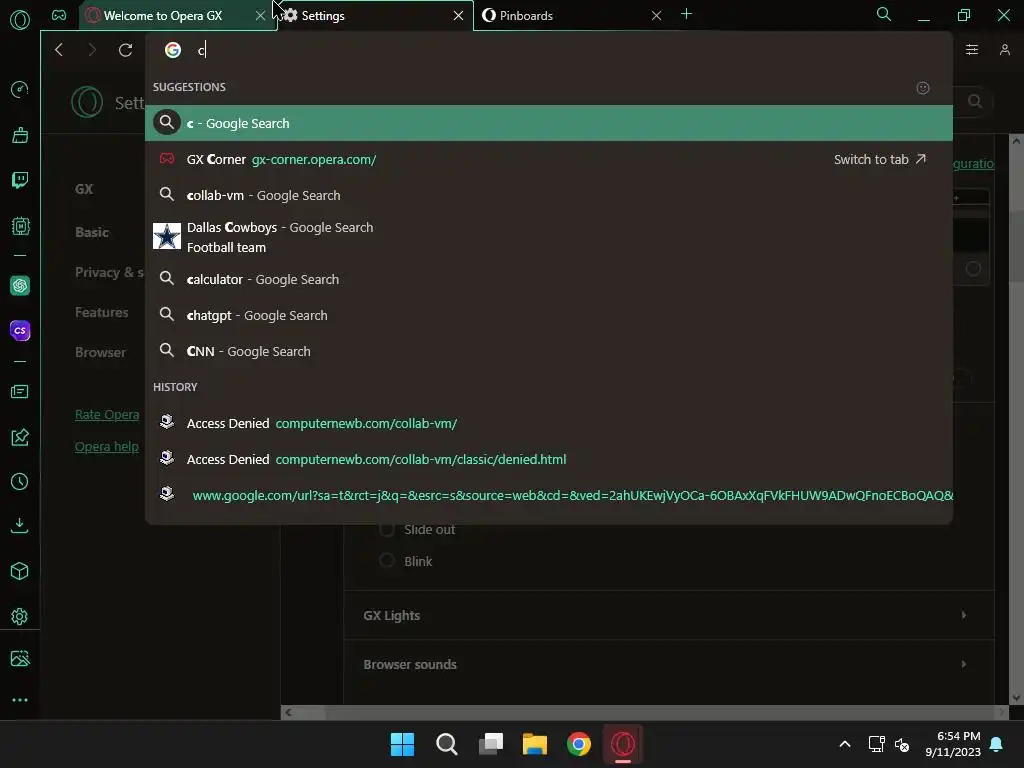This screenshot has height=768, width=1024.
Task: Click the Rate Opera link
Action: click(107, 415)
